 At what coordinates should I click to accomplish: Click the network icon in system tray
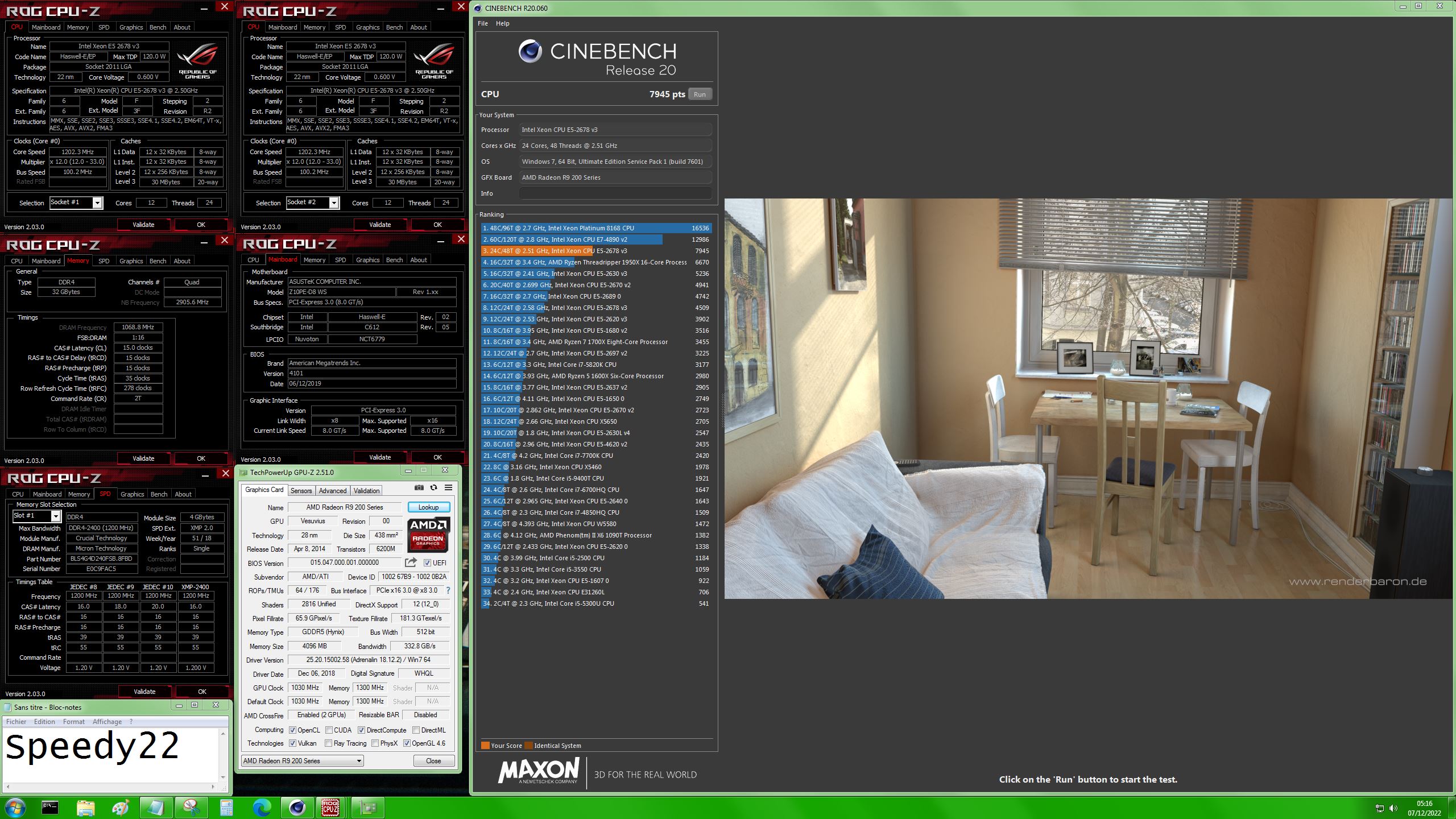1379,808
